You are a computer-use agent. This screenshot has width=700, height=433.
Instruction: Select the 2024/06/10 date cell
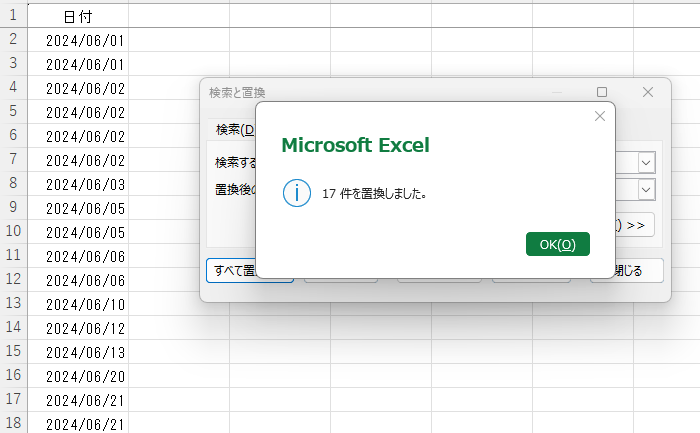(78, 304)
